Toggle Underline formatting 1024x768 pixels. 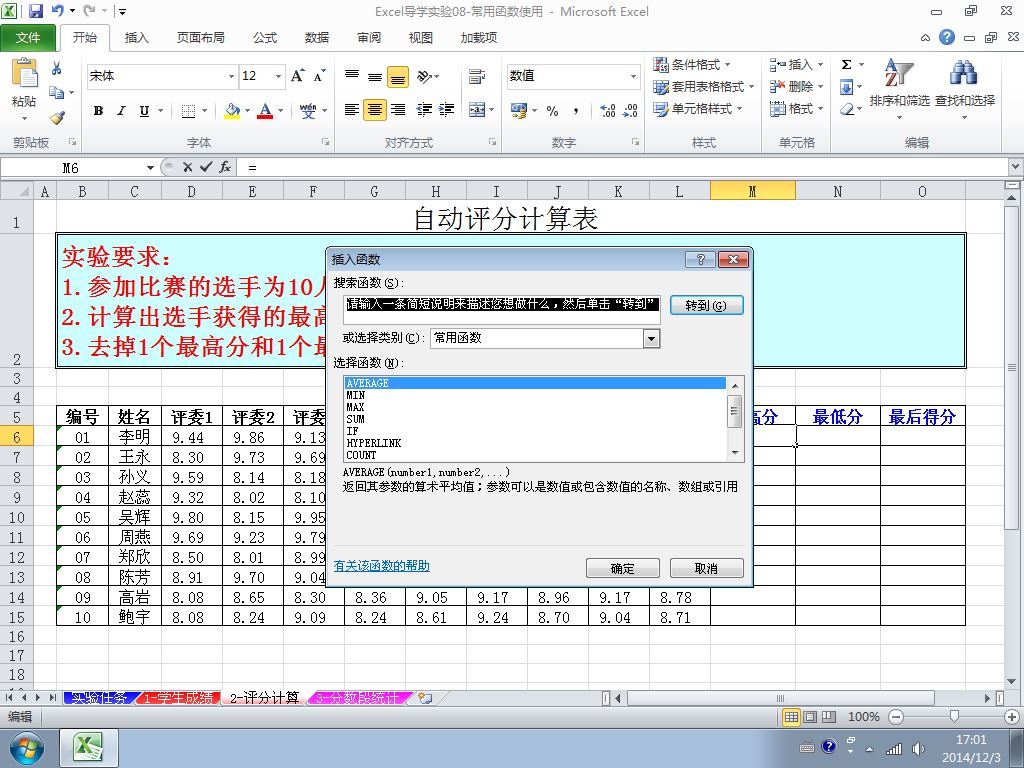pyautogui.click(x=144, y=110)
